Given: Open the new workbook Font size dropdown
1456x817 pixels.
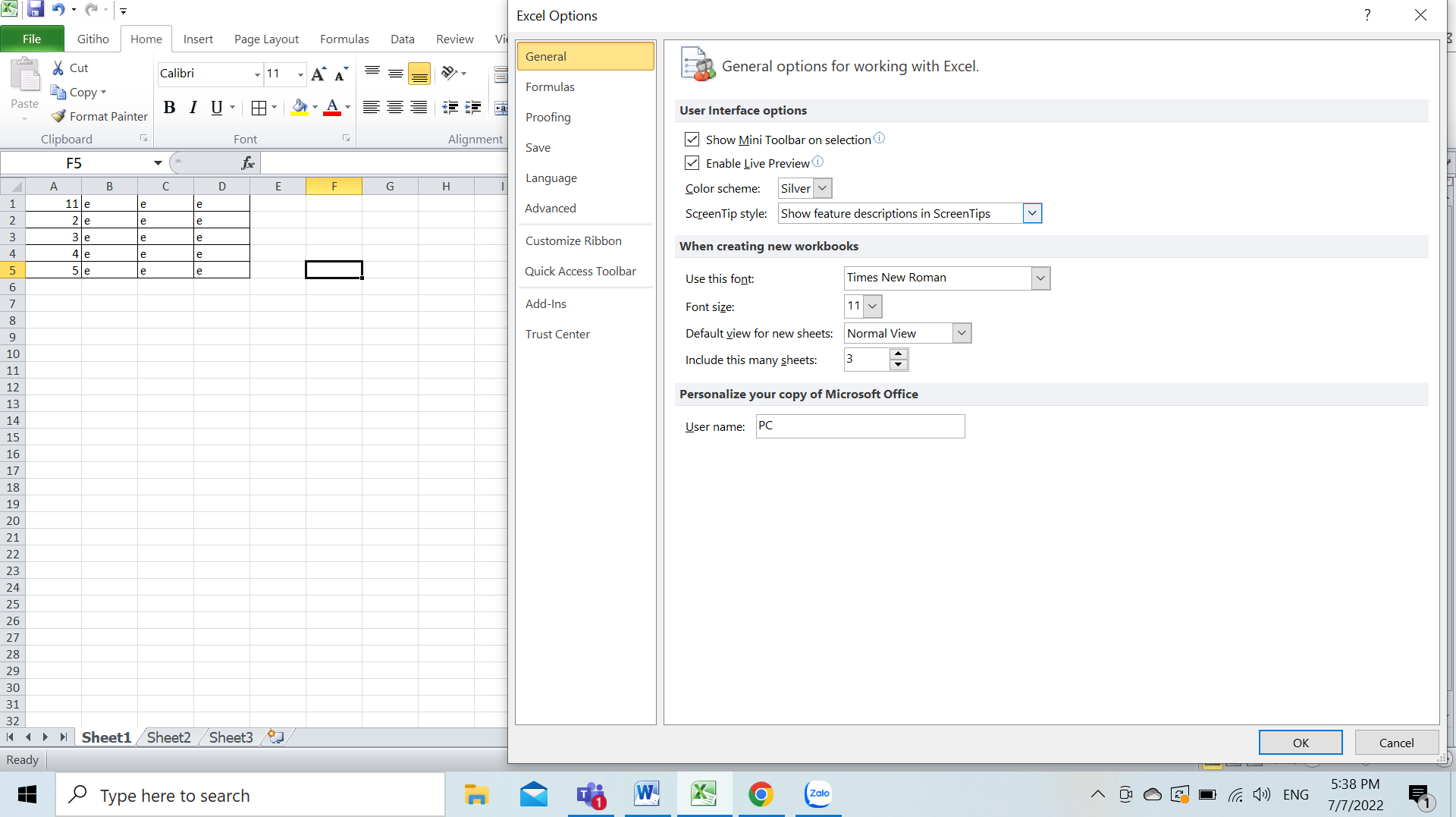Looking at the screenshot, I should tap(872, 306).
